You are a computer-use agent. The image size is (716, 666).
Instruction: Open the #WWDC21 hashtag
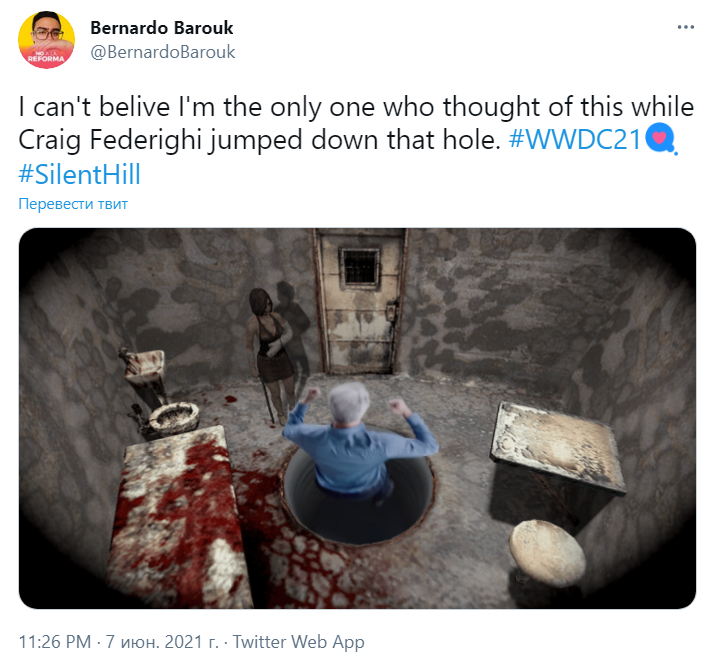[x=575, y=139]
